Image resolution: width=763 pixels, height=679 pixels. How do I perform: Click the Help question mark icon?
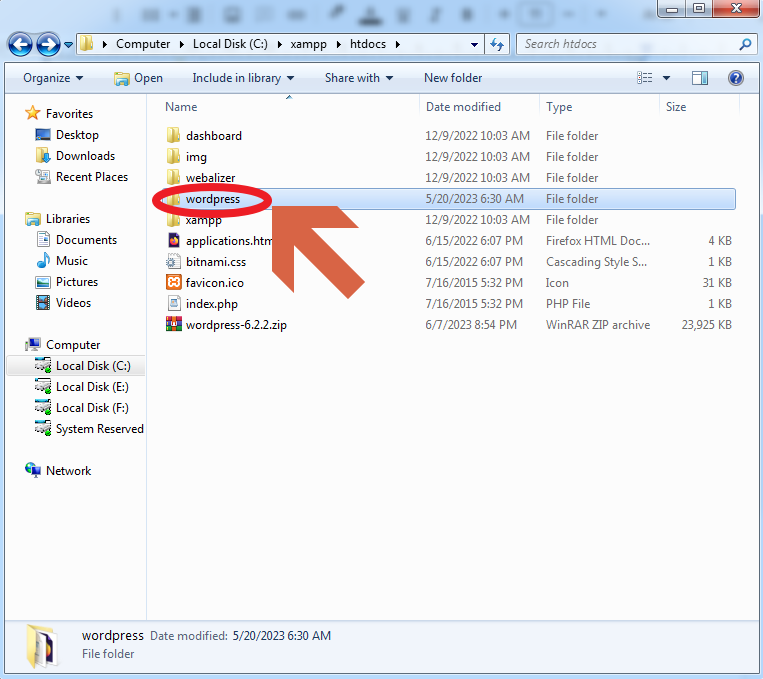[736, 78]
